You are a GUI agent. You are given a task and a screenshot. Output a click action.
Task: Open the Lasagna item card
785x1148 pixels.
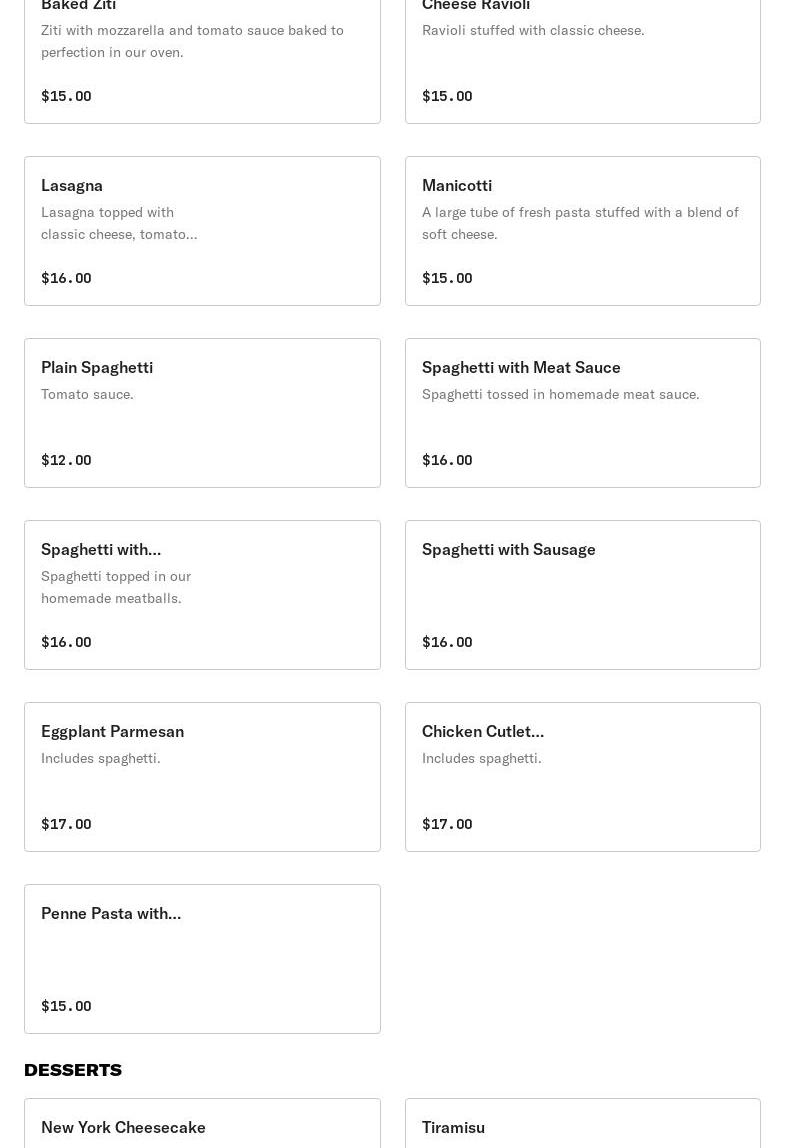[202, 231]
